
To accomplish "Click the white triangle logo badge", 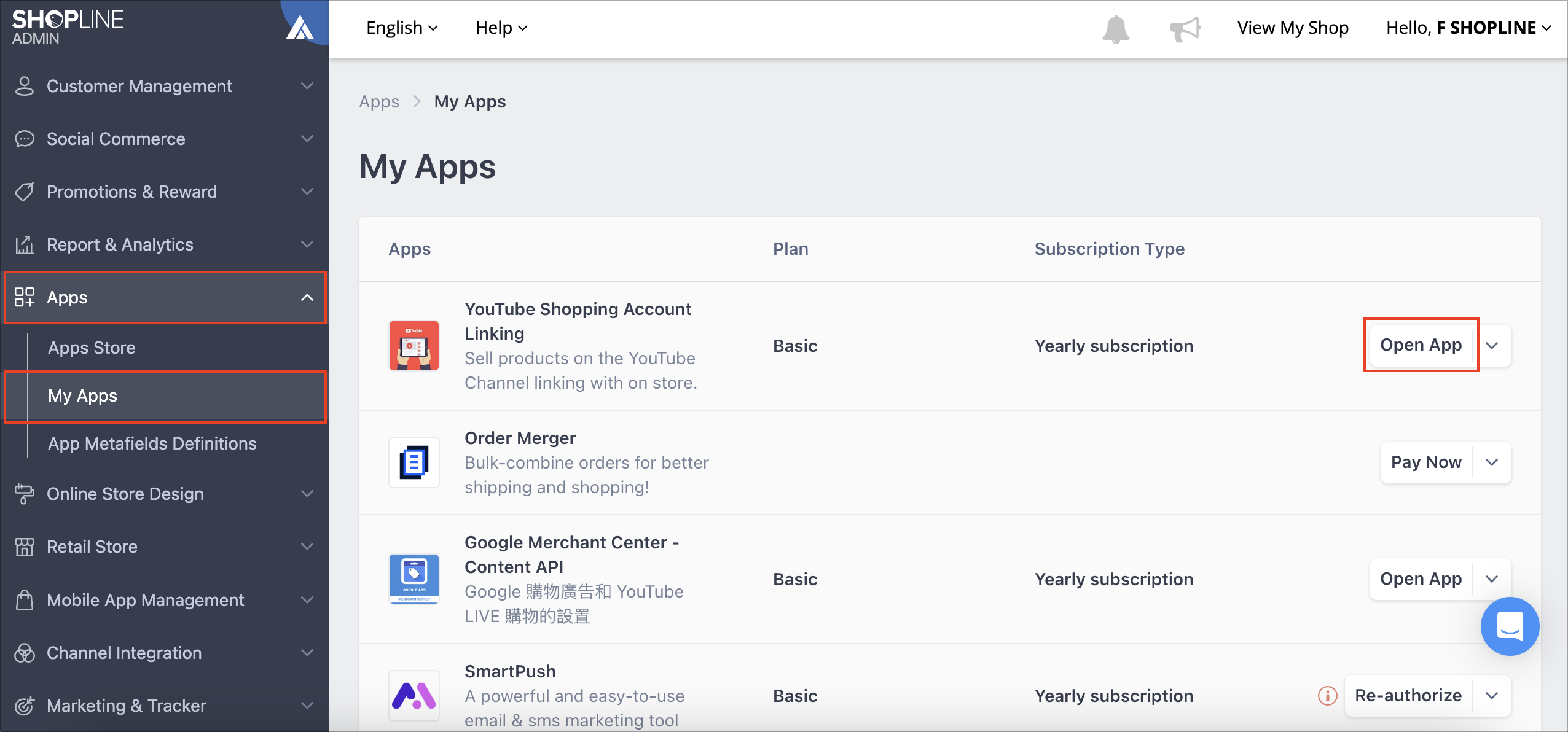I will tap(299, 28).
